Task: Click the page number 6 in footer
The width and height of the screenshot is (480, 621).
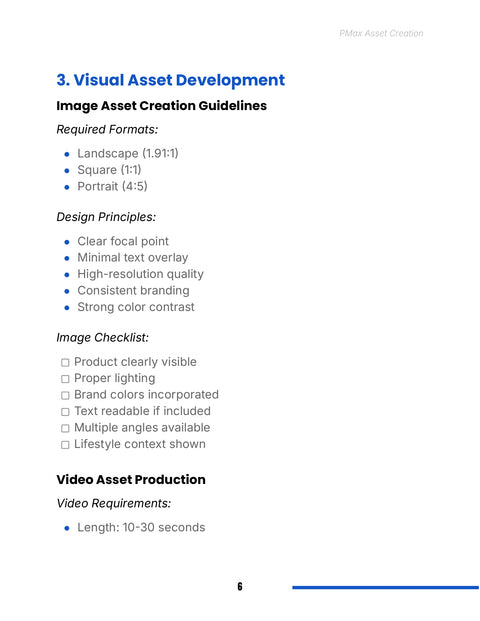Action: click(240, 587)
